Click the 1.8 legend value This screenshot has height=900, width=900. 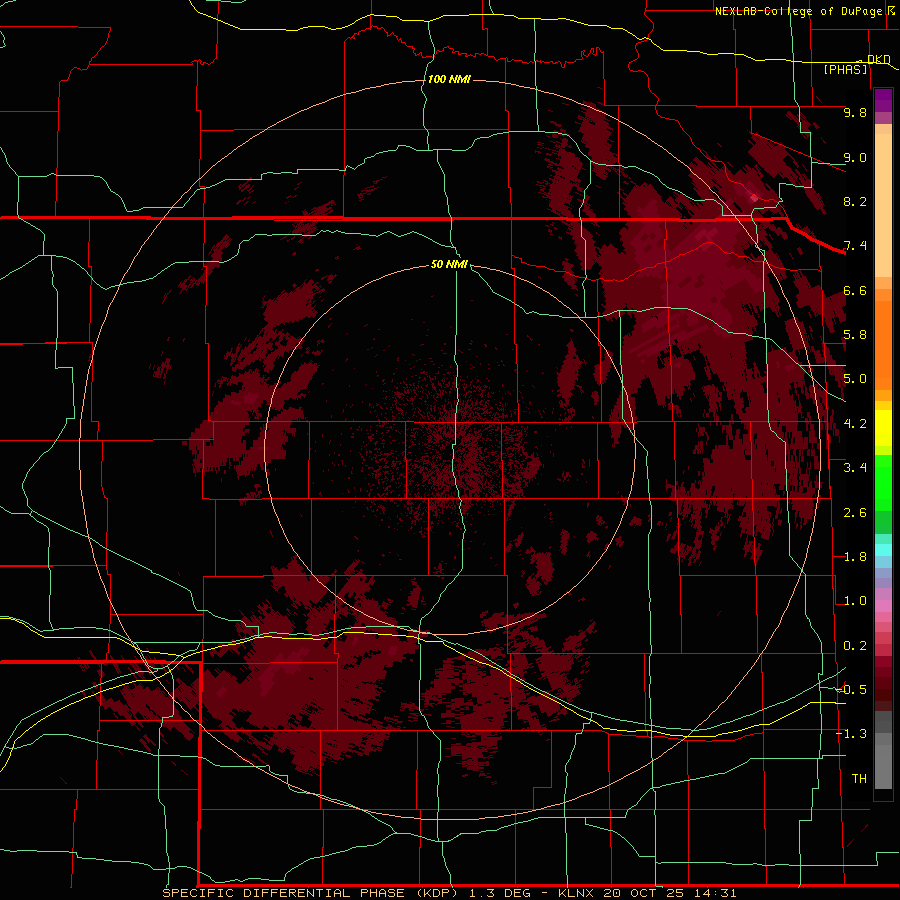[855, 557]
